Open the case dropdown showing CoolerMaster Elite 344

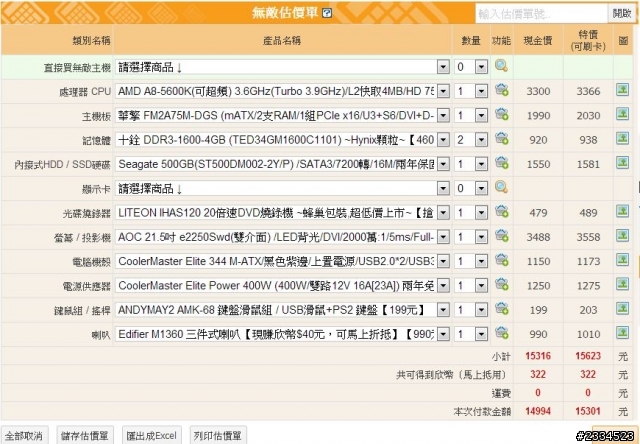click(x=282, y=261)
